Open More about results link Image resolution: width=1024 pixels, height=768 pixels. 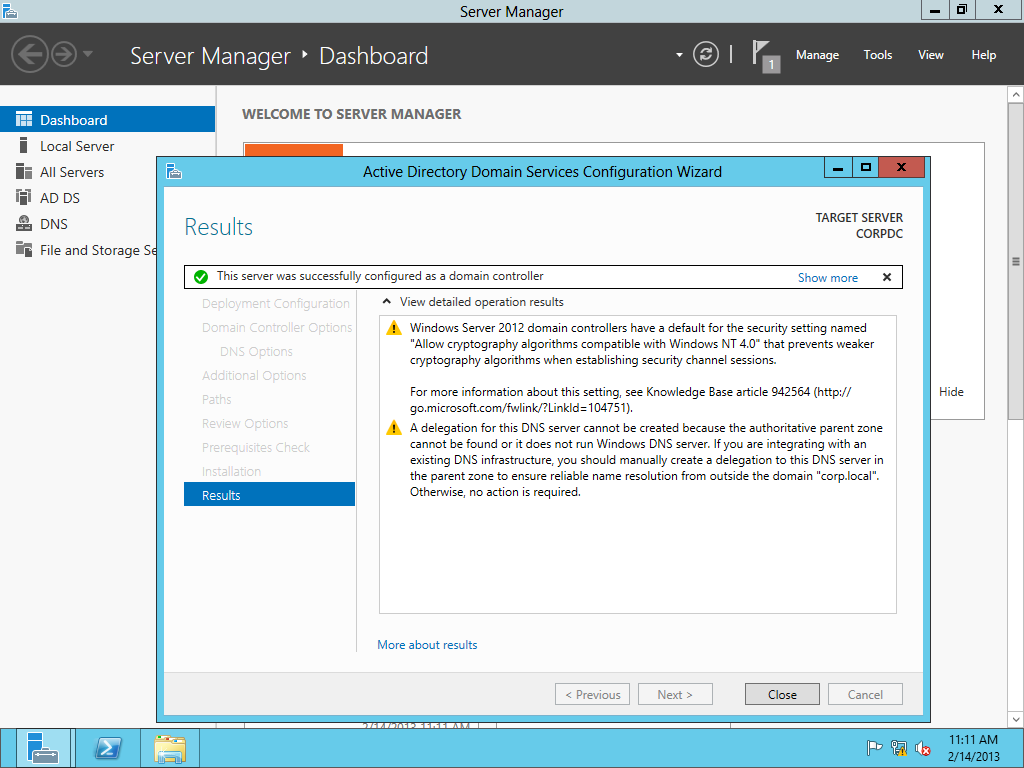click(427, 645)
